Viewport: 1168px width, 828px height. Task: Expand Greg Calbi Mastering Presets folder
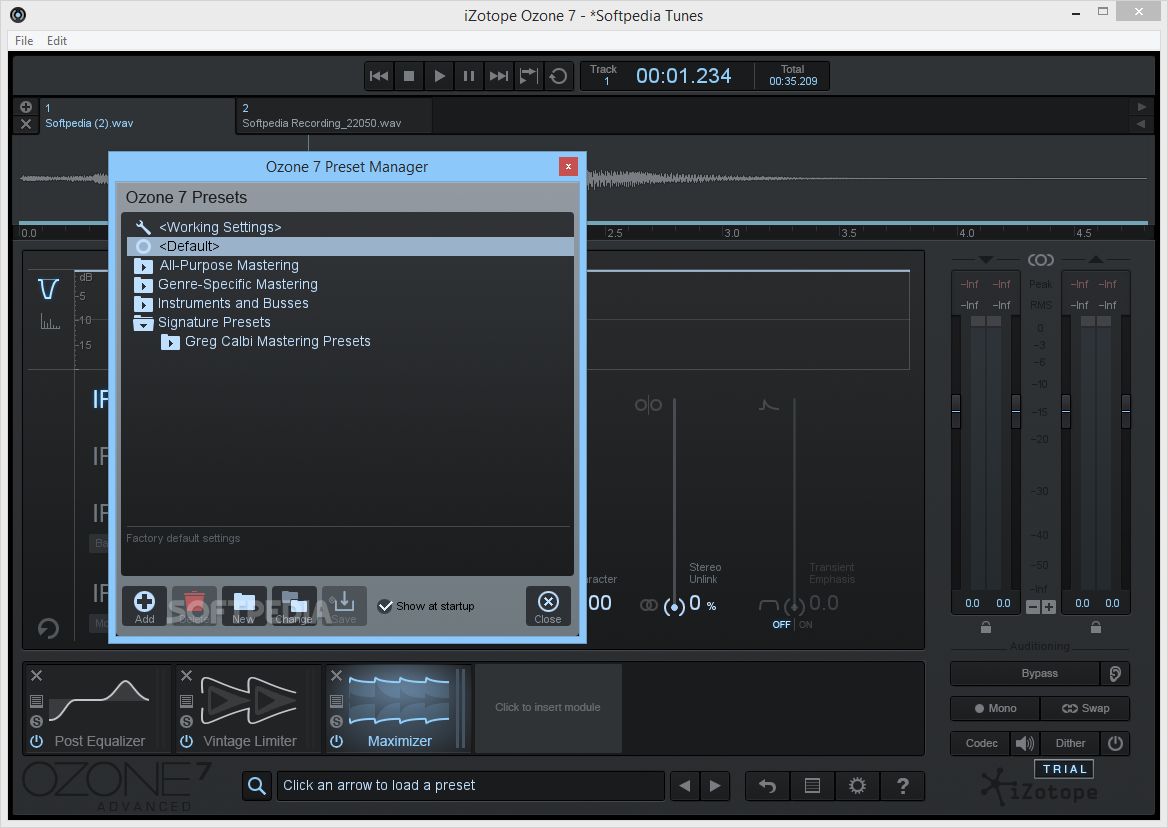(x=171, y=343)
